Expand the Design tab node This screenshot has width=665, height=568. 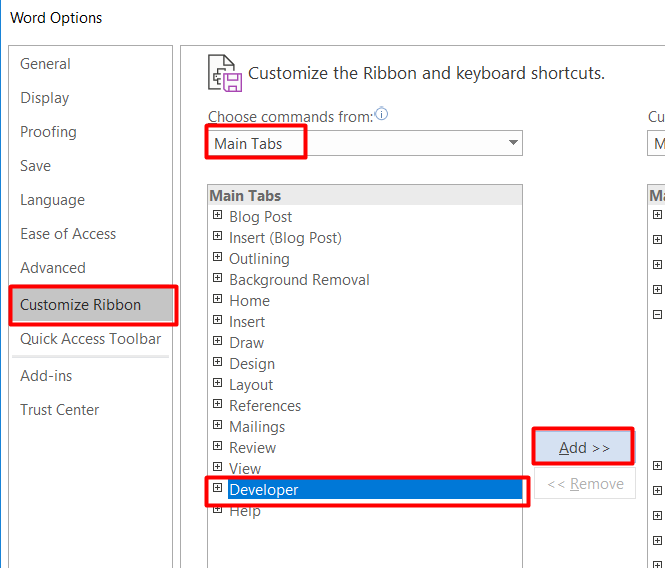pyautogui.click(x=218, y=361)
